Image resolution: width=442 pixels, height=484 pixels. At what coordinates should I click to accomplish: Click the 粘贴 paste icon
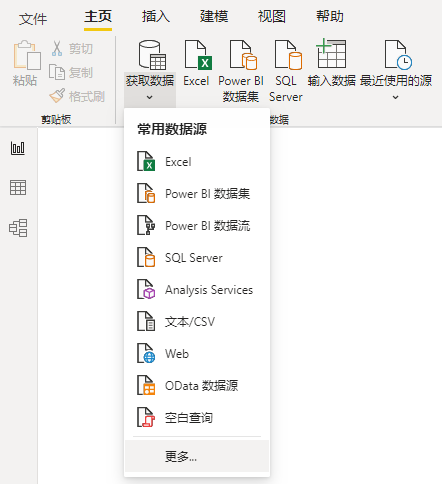coord(27,55)
